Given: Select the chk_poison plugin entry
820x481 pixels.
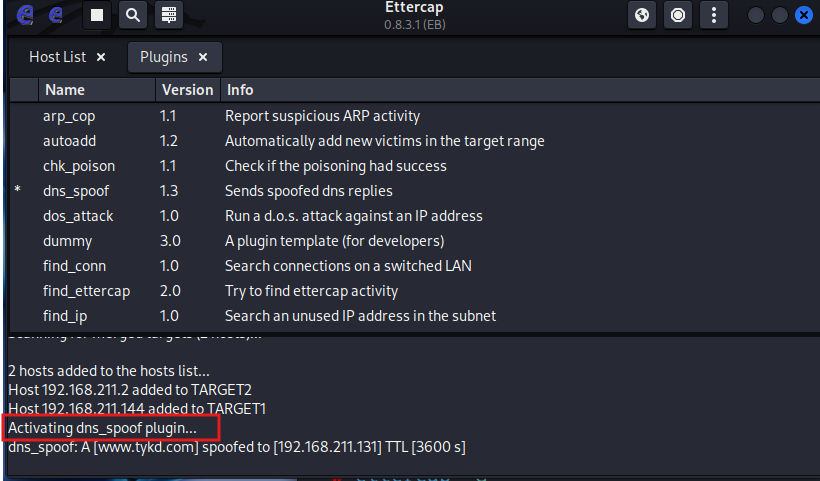Looking at the screenshot, I should click(x=78, y=166).
